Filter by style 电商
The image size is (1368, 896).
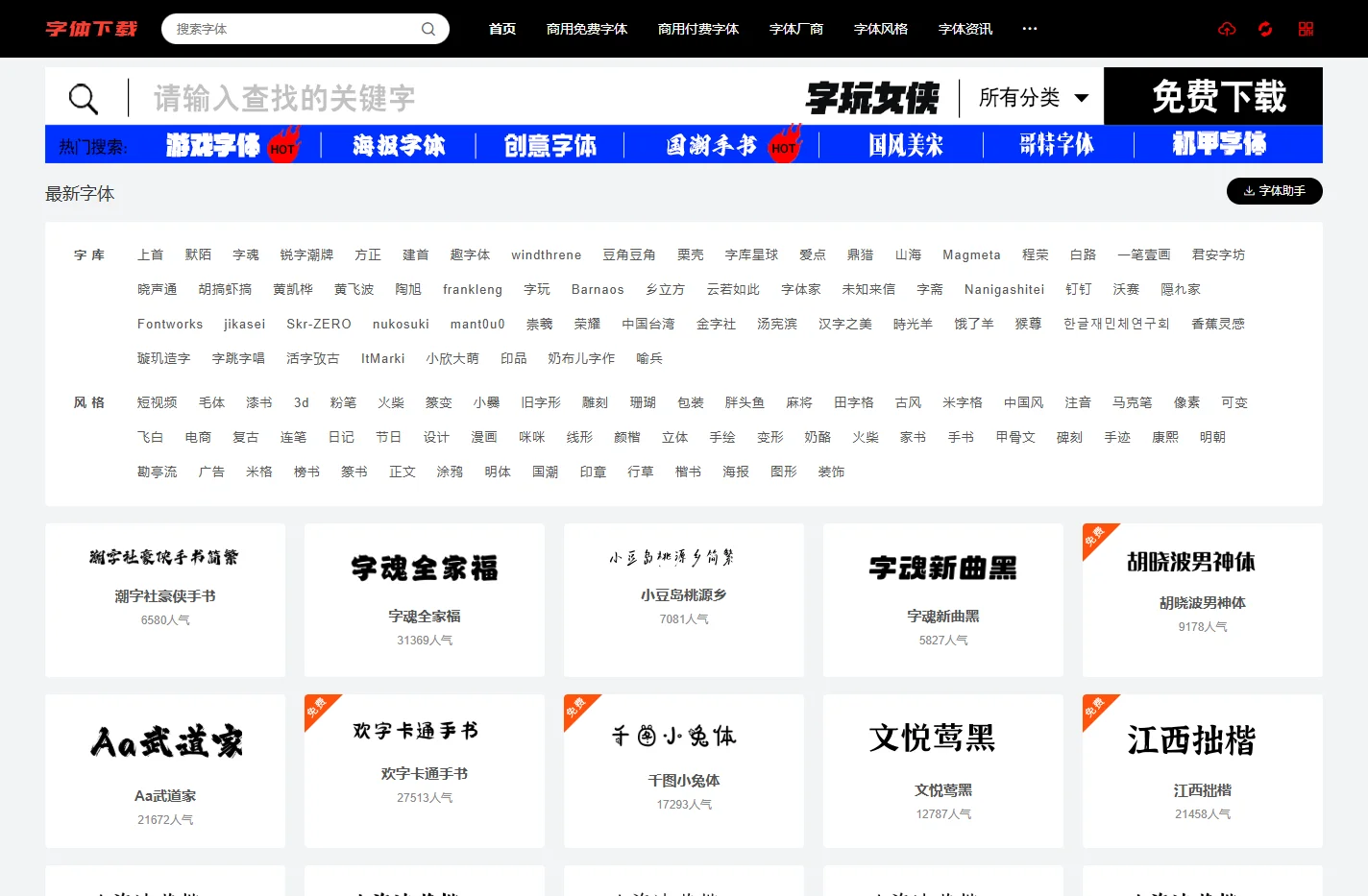198,437
